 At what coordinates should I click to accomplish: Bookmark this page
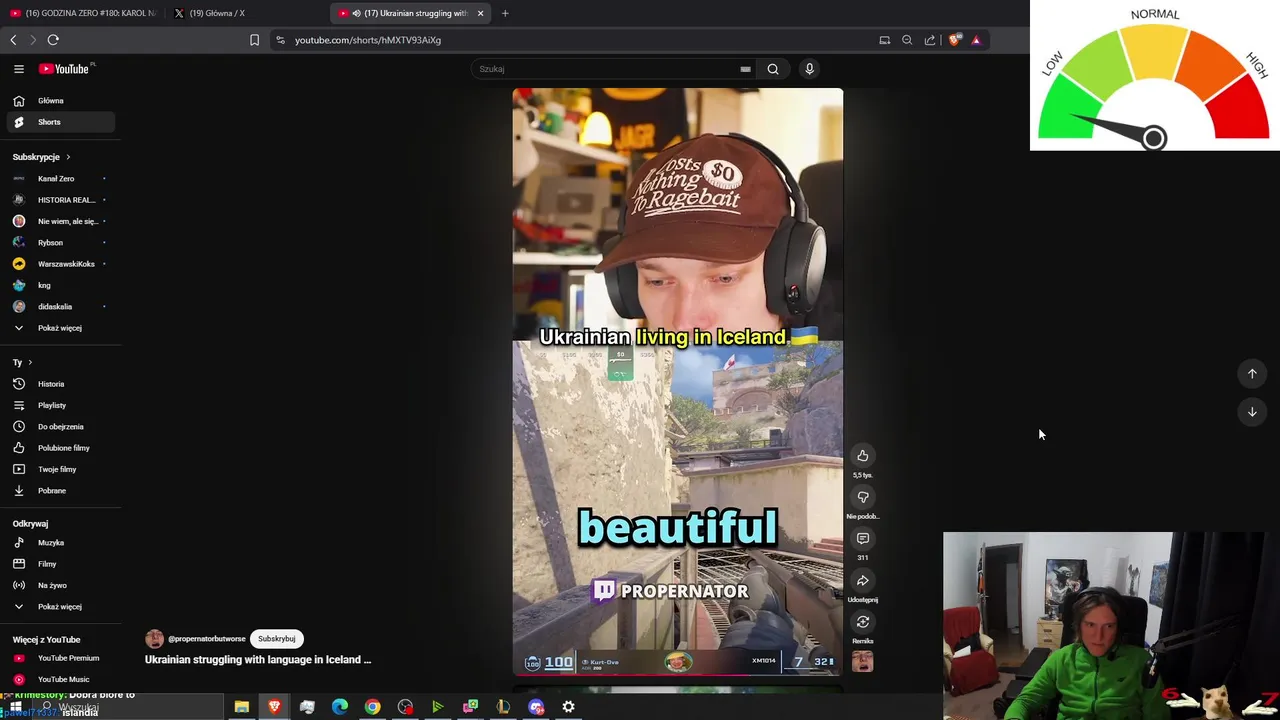coord(254,40)
